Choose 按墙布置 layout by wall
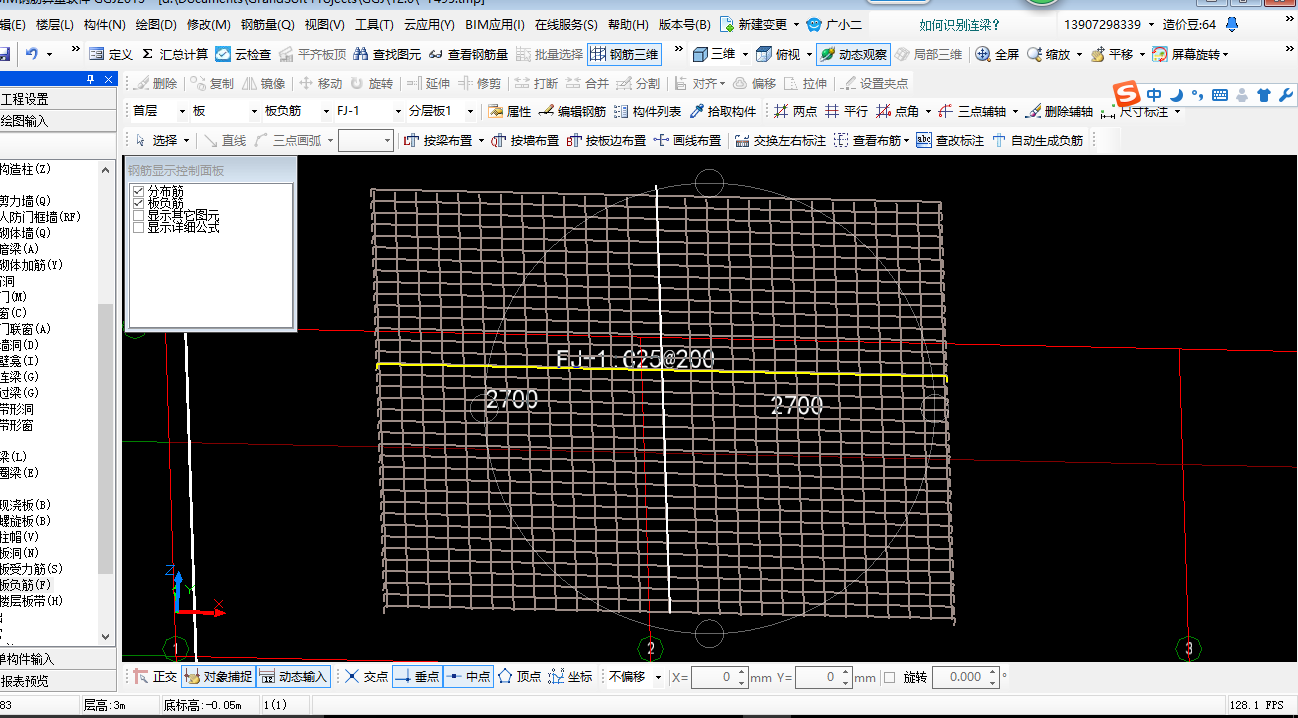 525,141
